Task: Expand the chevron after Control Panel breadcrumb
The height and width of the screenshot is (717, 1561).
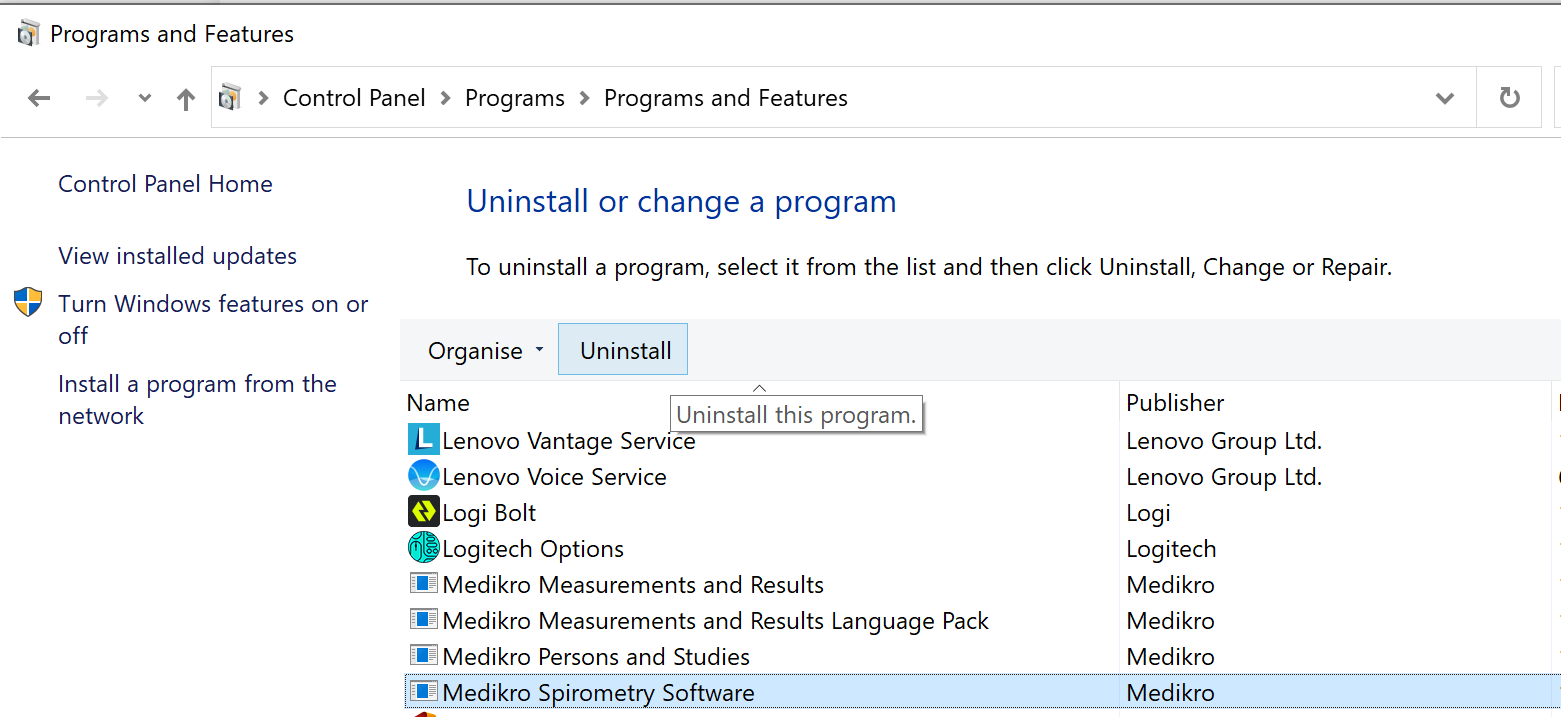Action: pyautogui.click(x=445, y=98)
